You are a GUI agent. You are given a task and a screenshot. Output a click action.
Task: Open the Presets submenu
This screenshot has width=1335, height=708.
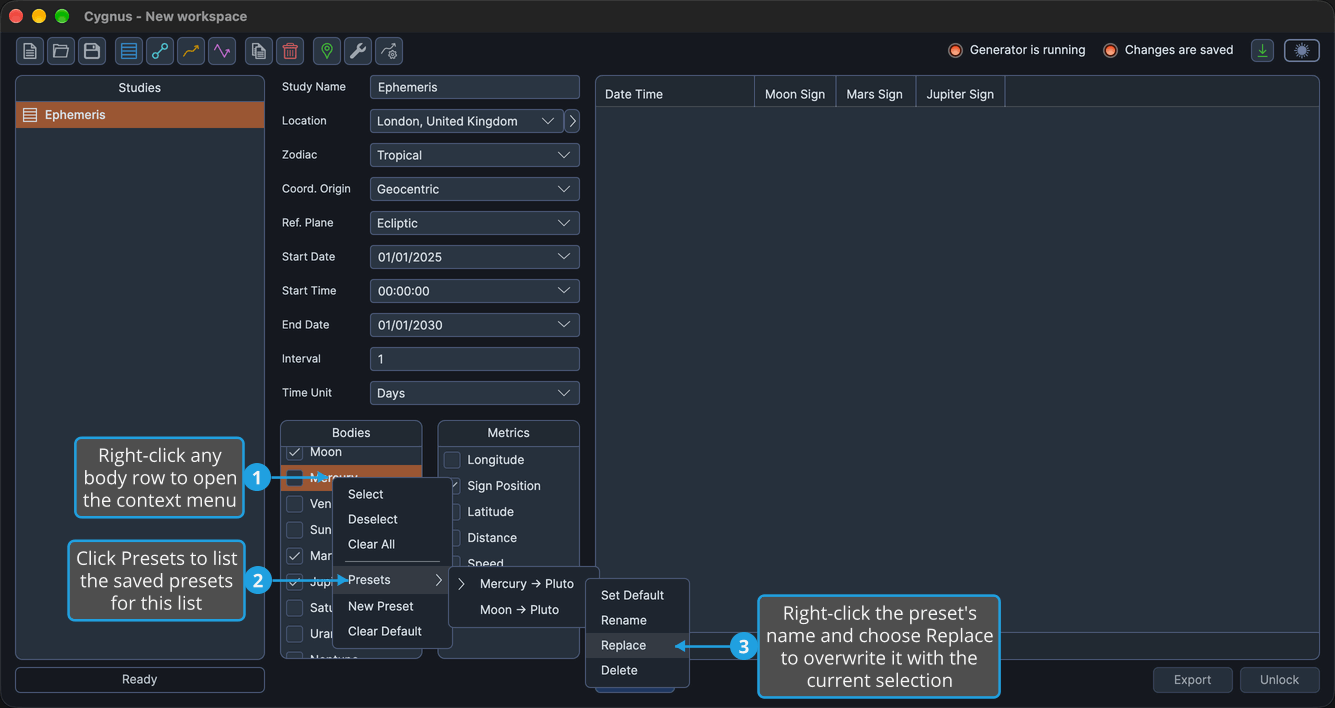(x=392, y=580)
